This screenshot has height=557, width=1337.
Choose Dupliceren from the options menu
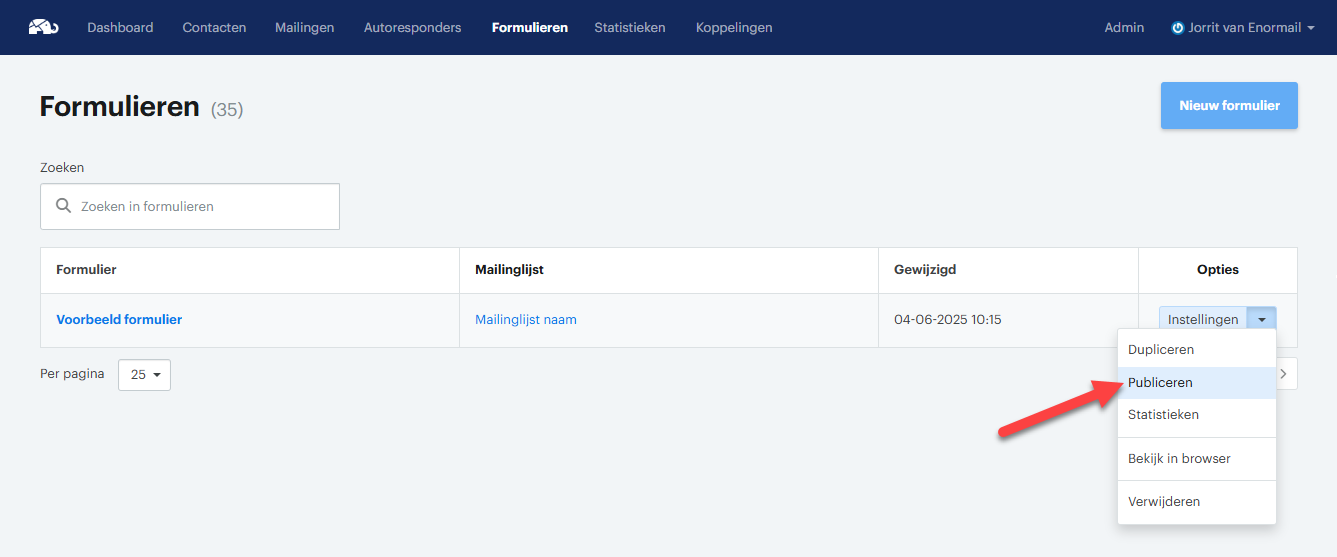(x=1197, y=350)
